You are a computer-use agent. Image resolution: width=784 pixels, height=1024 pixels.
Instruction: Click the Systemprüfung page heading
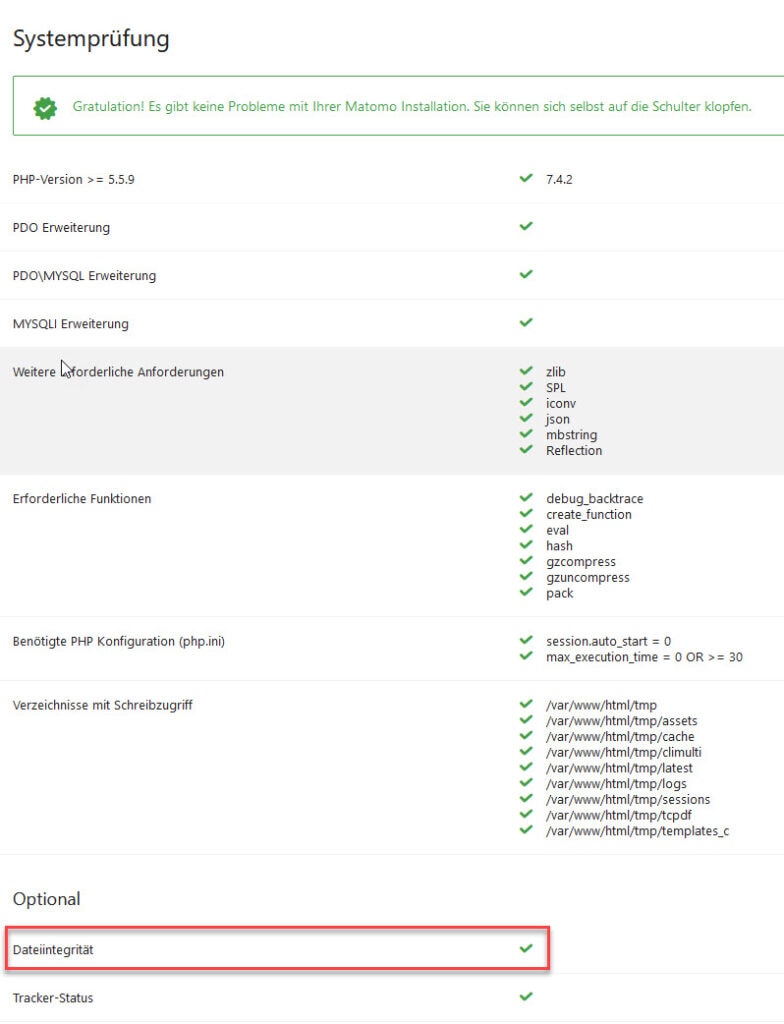[x=91, y=39]
